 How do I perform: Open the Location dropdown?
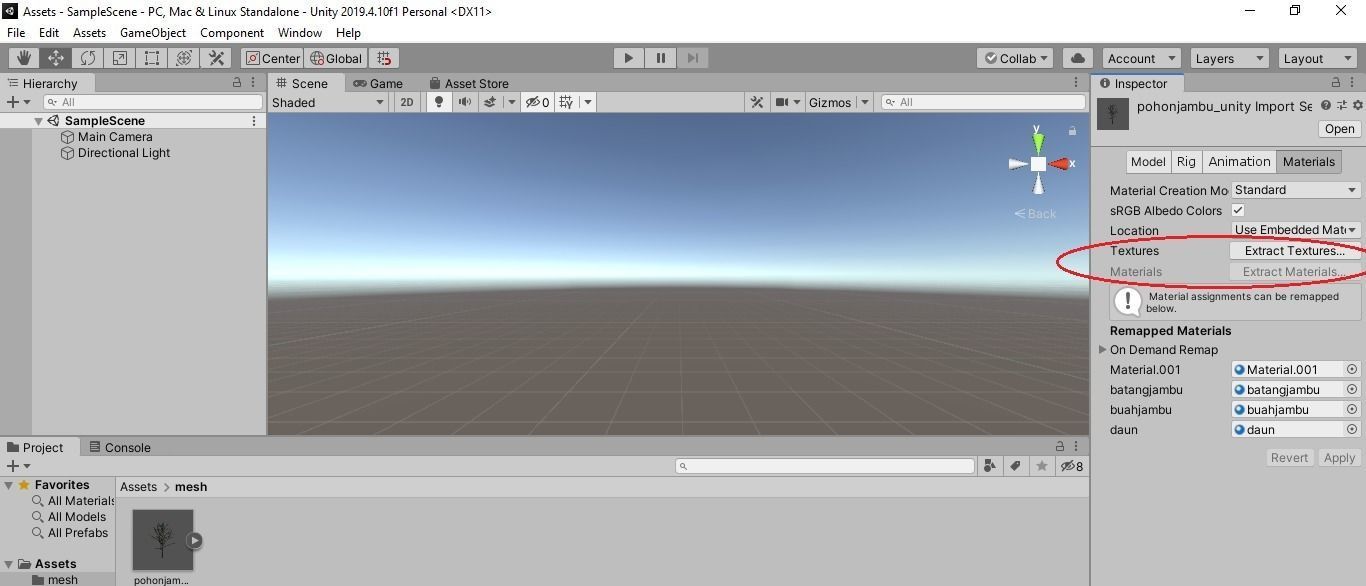click(1295, 230)
